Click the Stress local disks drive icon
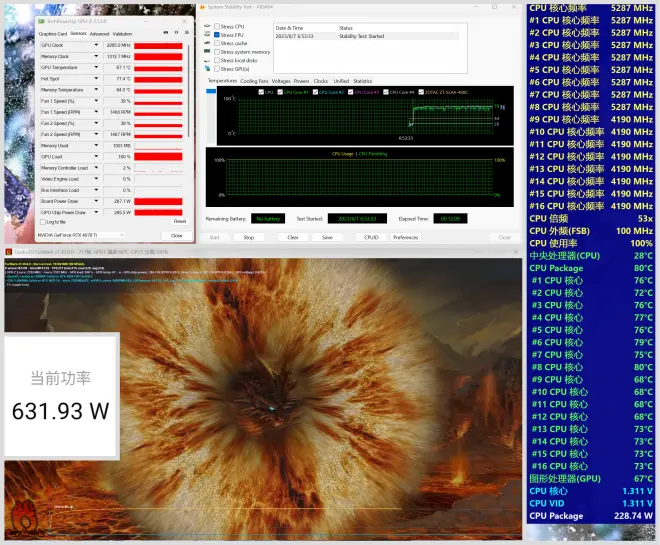The image size is (660, 545). pos(206,60)
